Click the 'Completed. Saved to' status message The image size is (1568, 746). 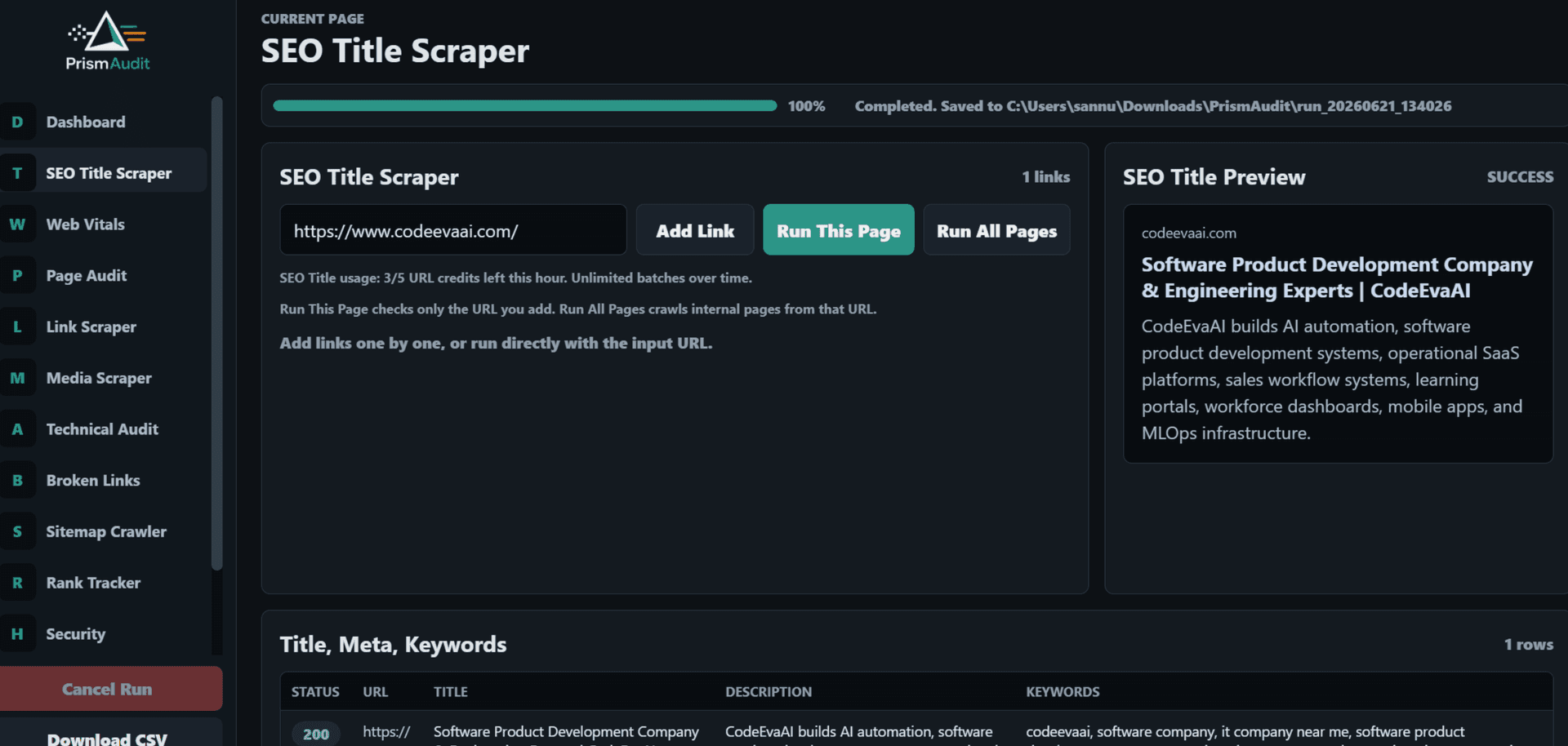(x=1153, y=106)
